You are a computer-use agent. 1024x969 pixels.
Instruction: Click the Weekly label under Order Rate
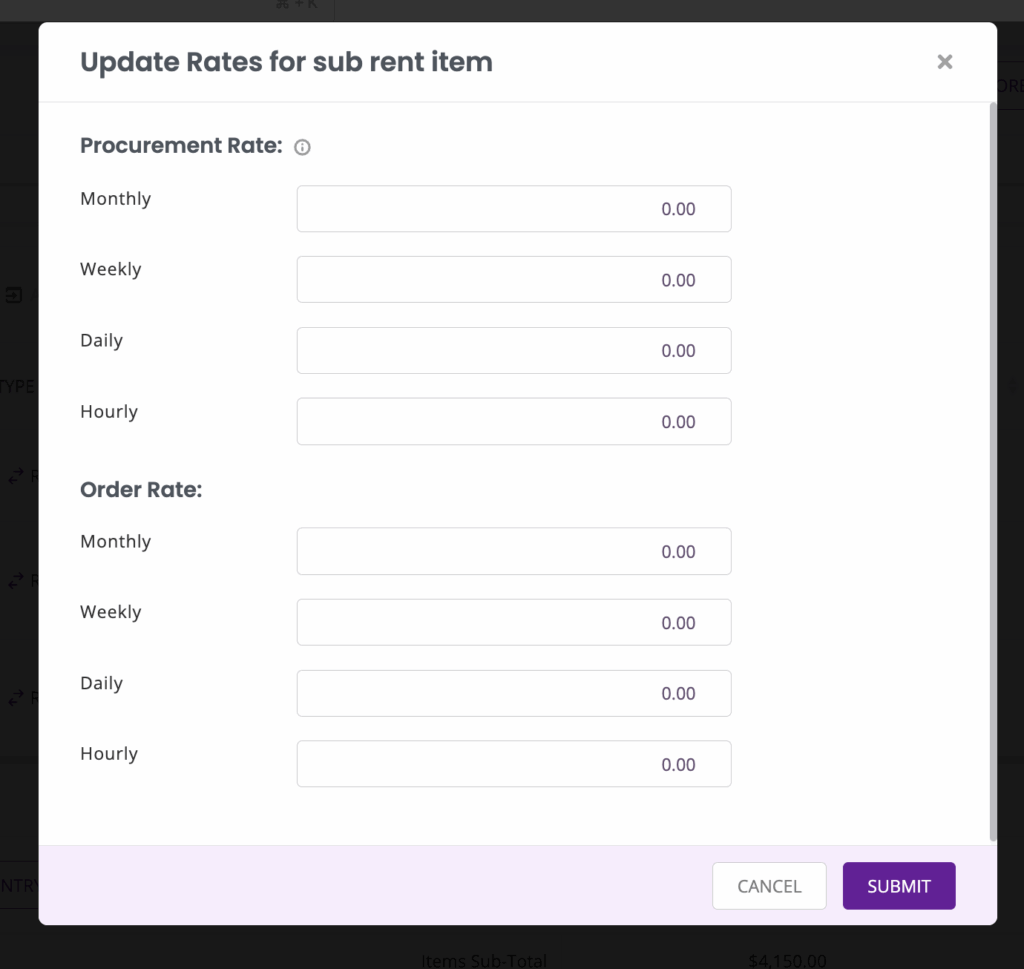[110, 612]
